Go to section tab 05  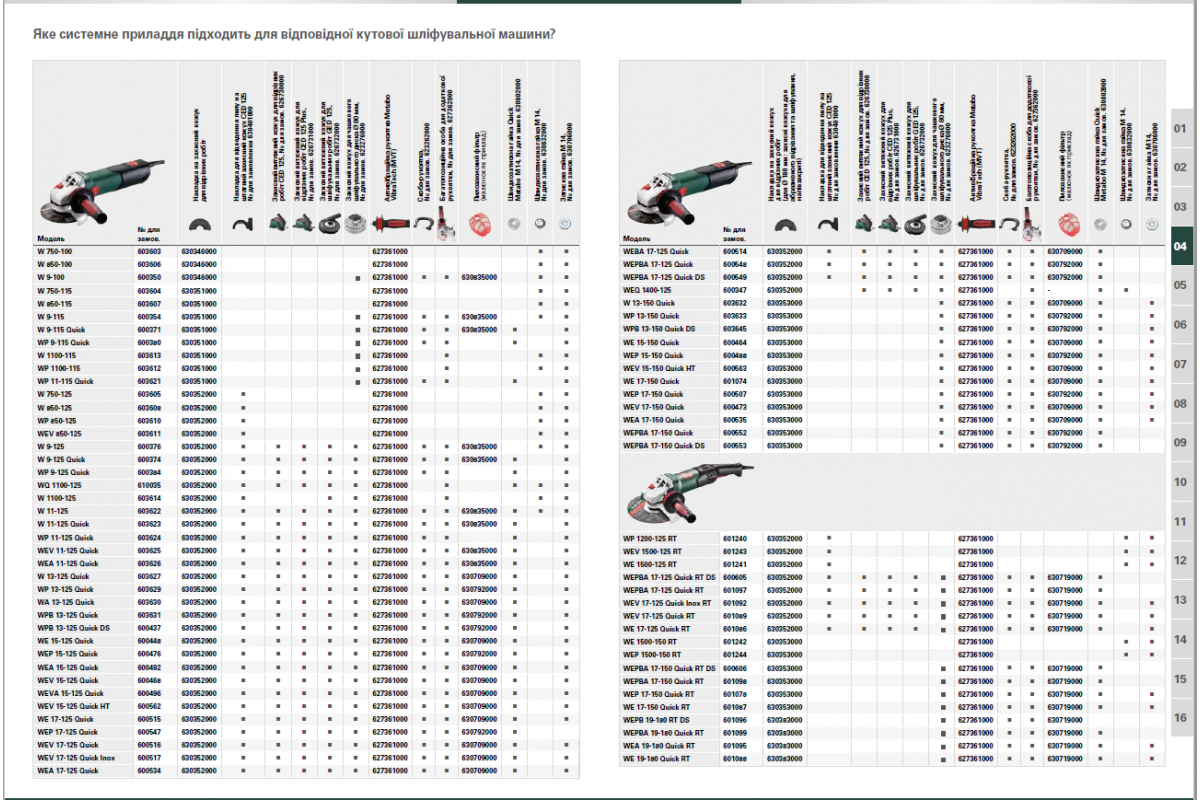[1180, 285]
